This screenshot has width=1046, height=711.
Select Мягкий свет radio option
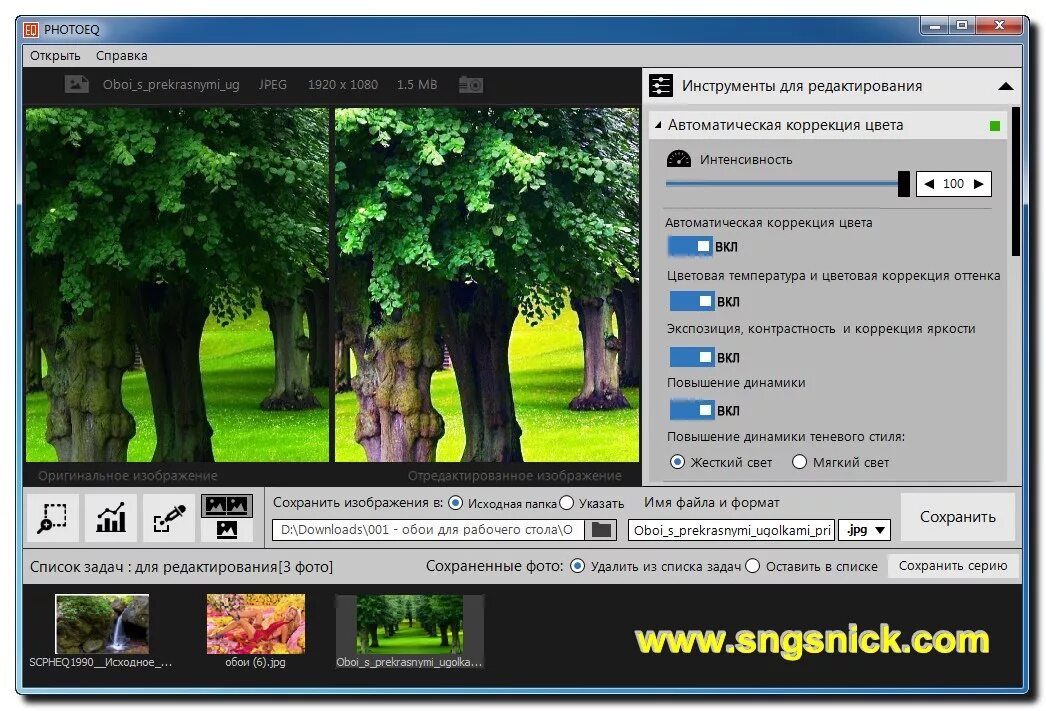[x=799, y=462]
